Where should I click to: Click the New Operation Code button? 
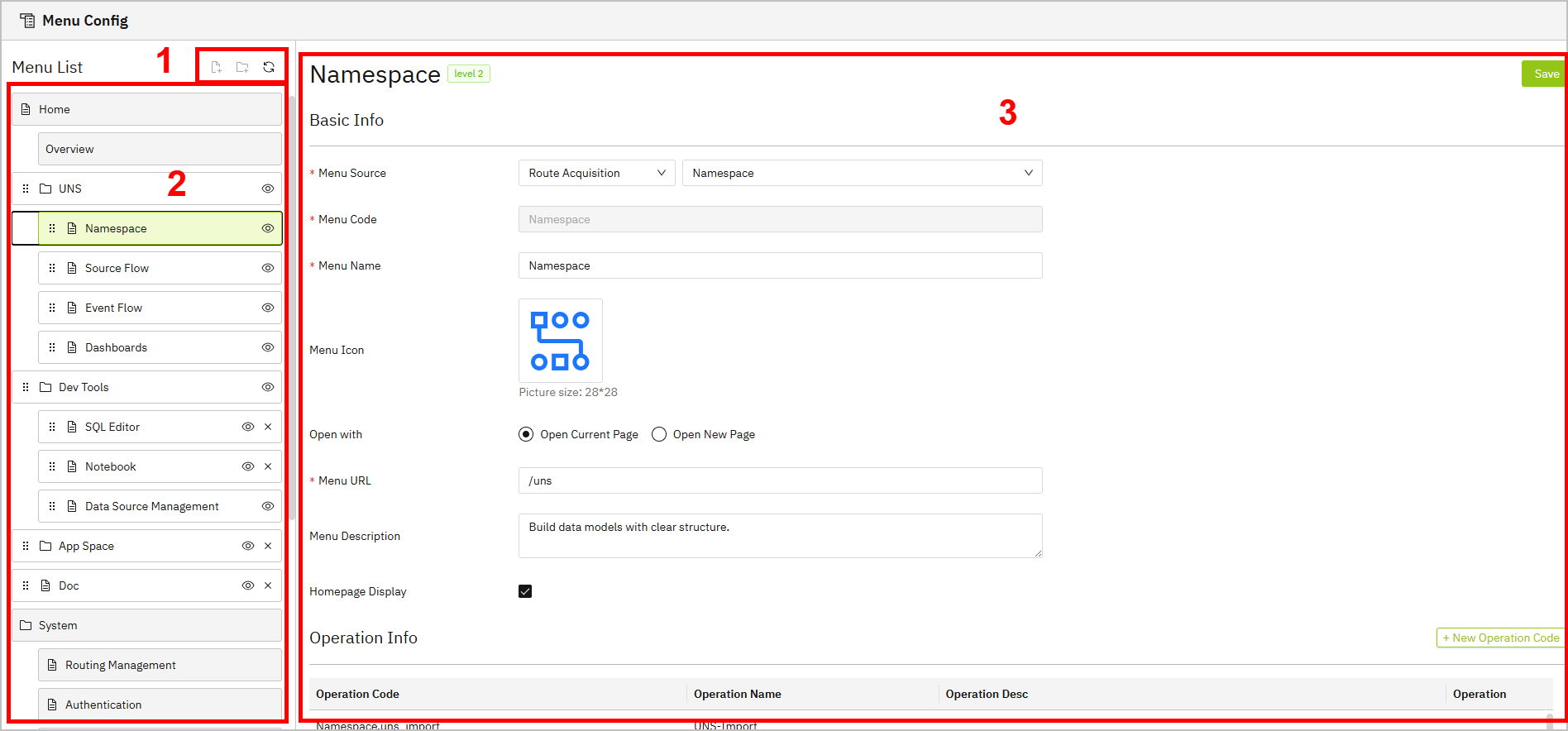pos(1500,638)
